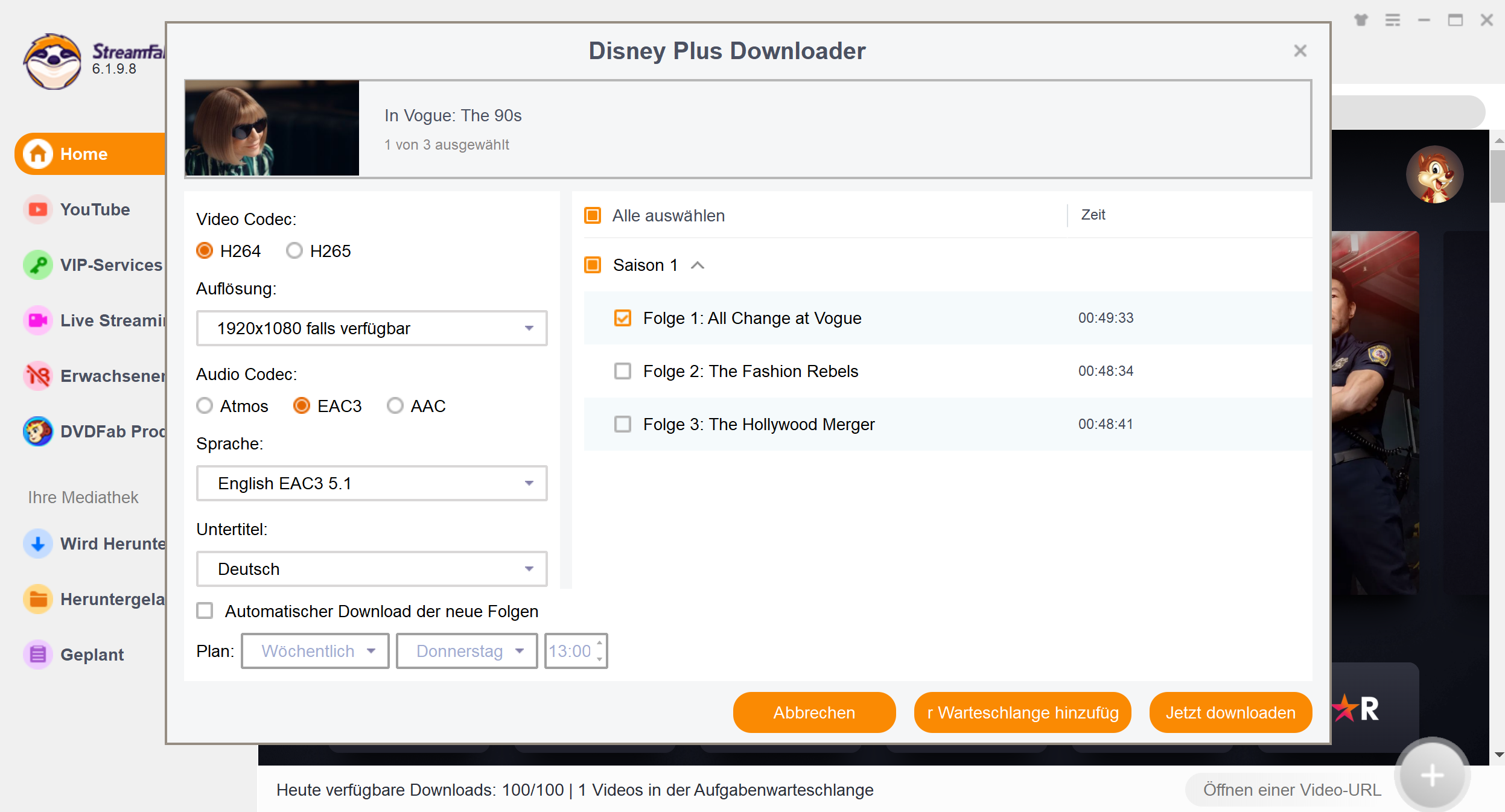Click the 00:48:34 duration of Folge 2
Screen dimensions: 1505x812
click(1106, 371)
